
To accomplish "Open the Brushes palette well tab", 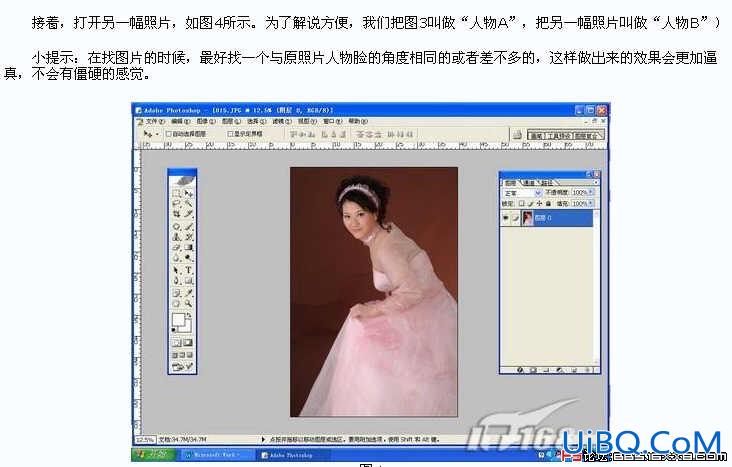I will (x=536, y=135).
